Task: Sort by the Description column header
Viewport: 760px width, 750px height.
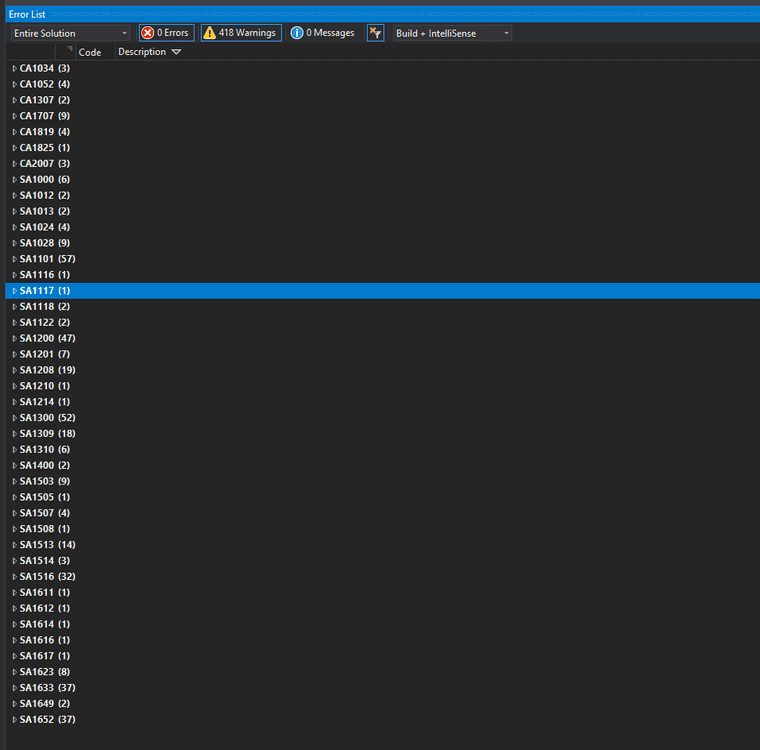Action: 142,51
